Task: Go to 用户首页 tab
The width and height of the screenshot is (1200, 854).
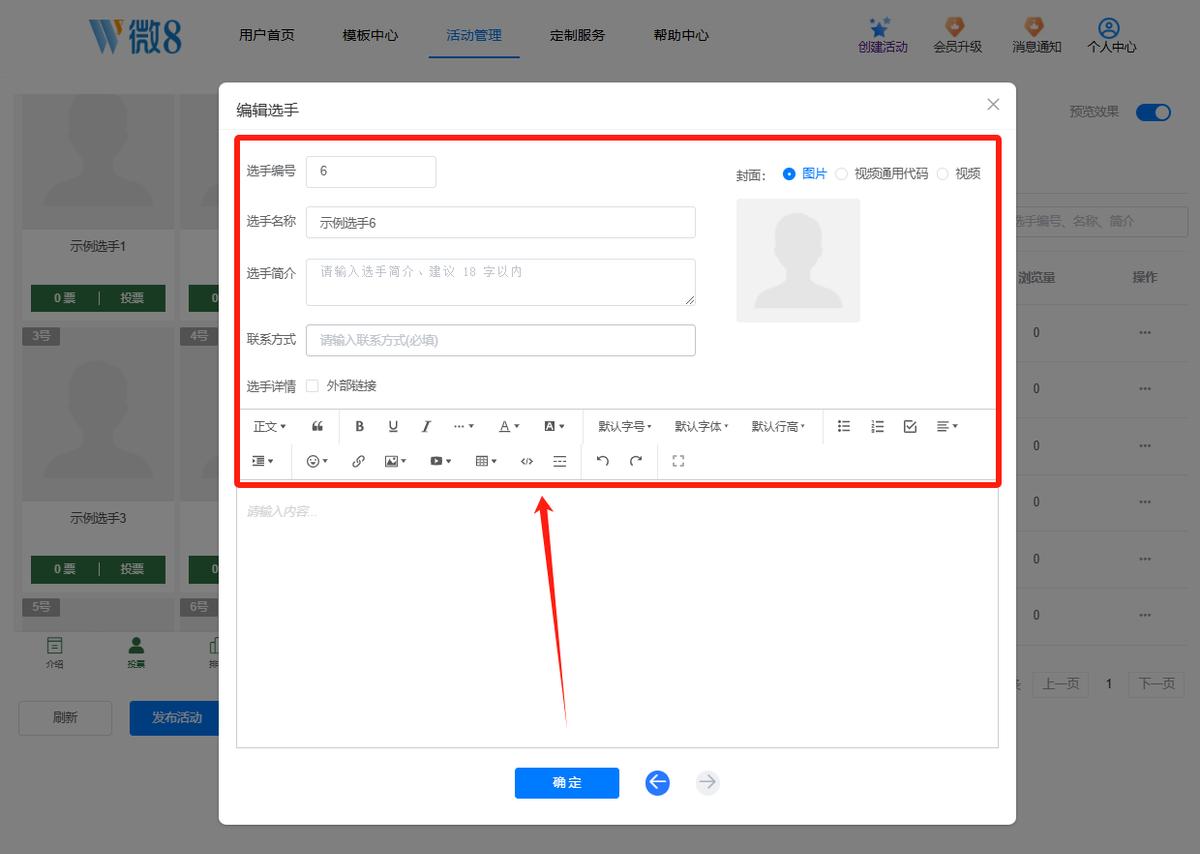Action: (x=267, y=35)
